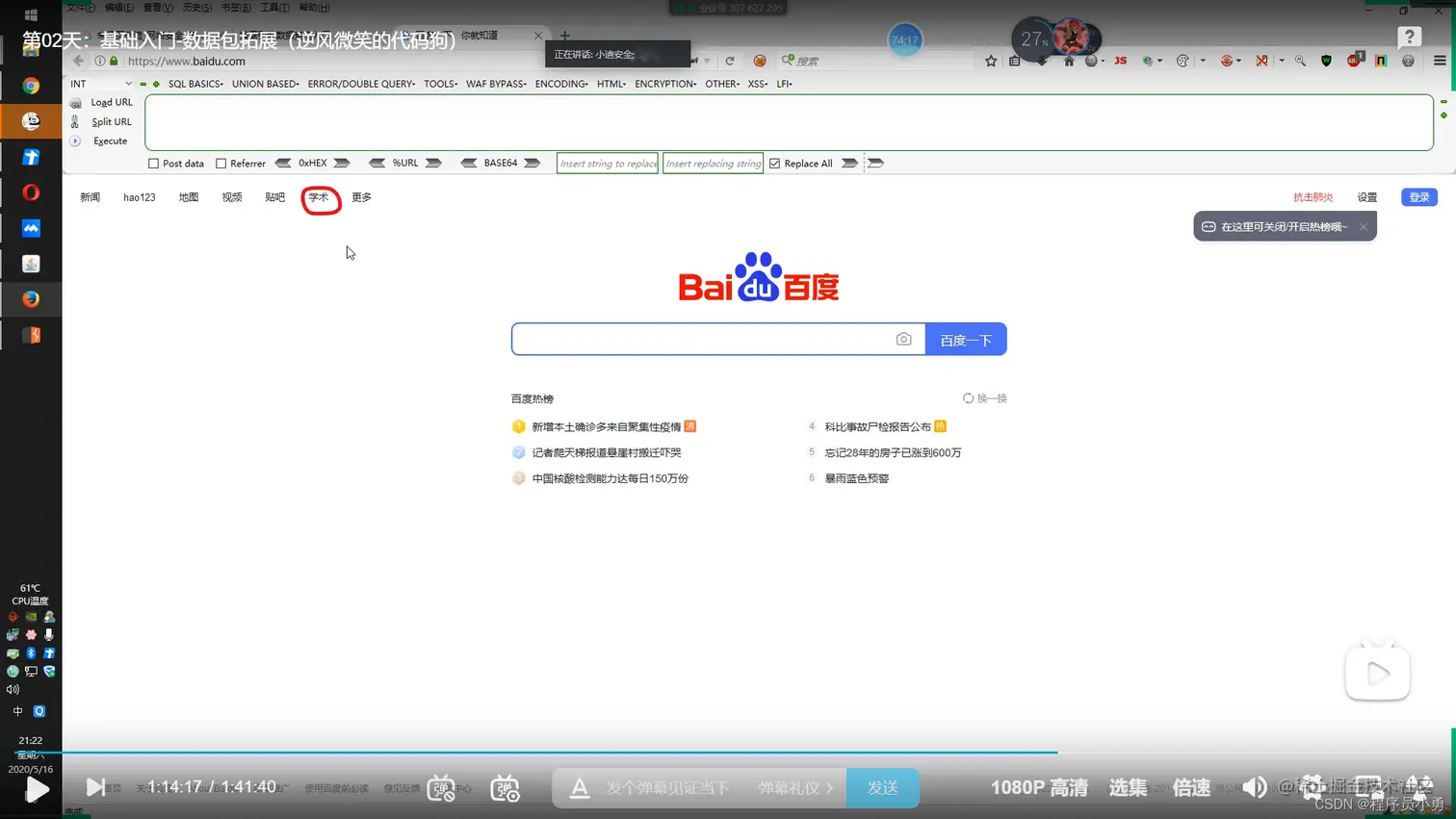Click the 0xHEX encode right arrow

pos(342,164)
